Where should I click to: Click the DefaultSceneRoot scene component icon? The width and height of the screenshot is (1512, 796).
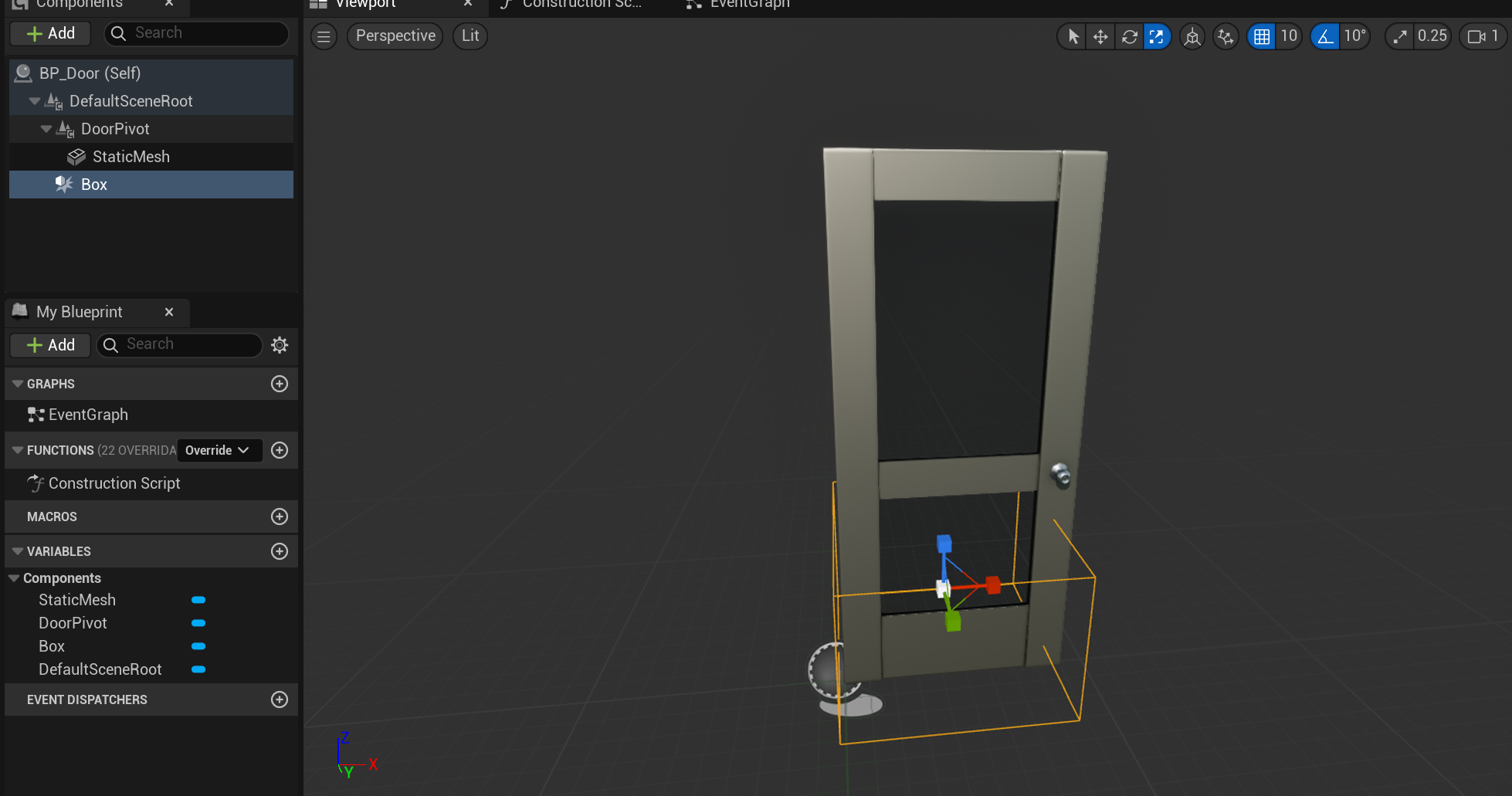pos(54,101)
